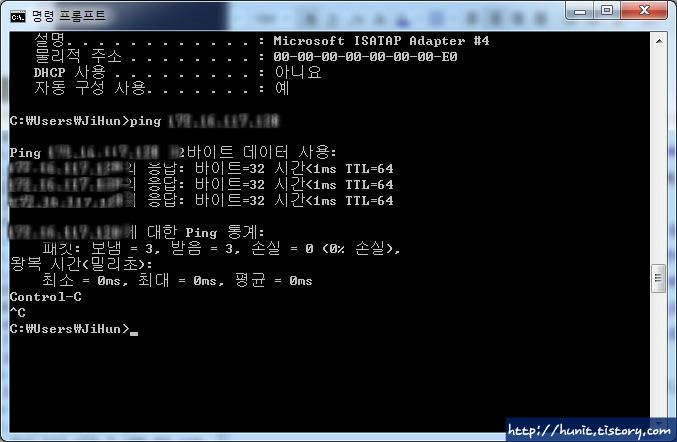Maximize the command prompt window

[607, 10]
